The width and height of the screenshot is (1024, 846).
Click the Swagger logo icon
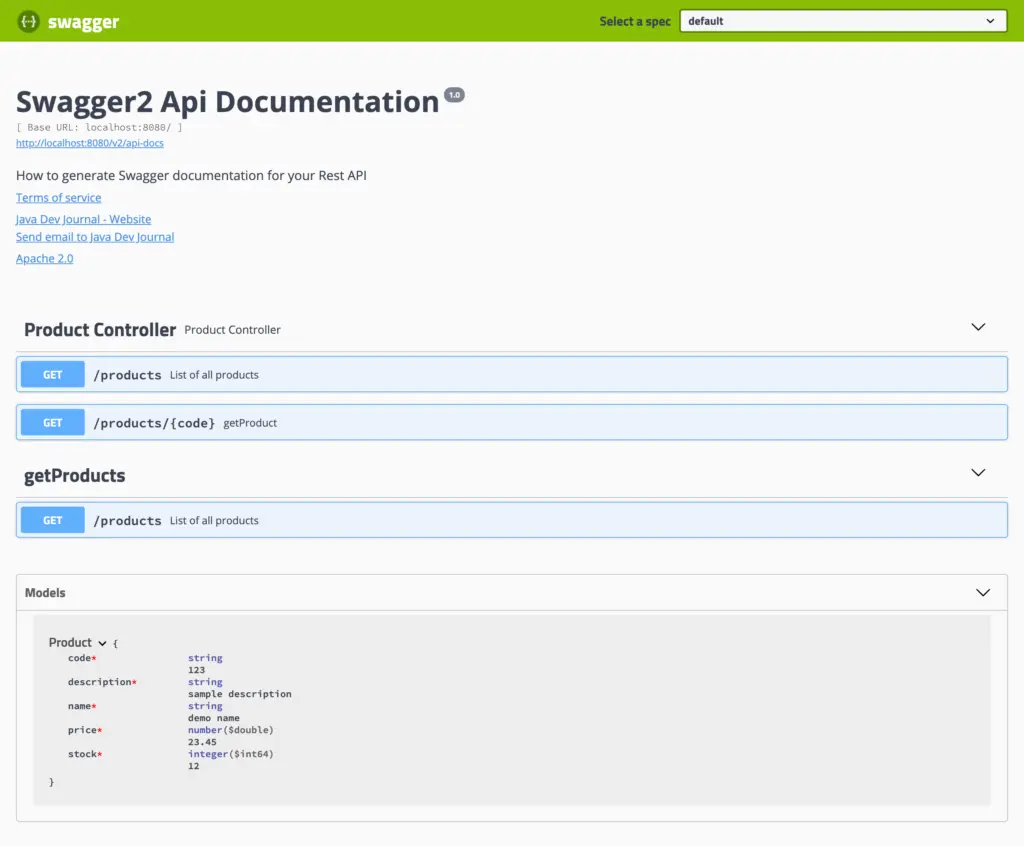[28, 22]
